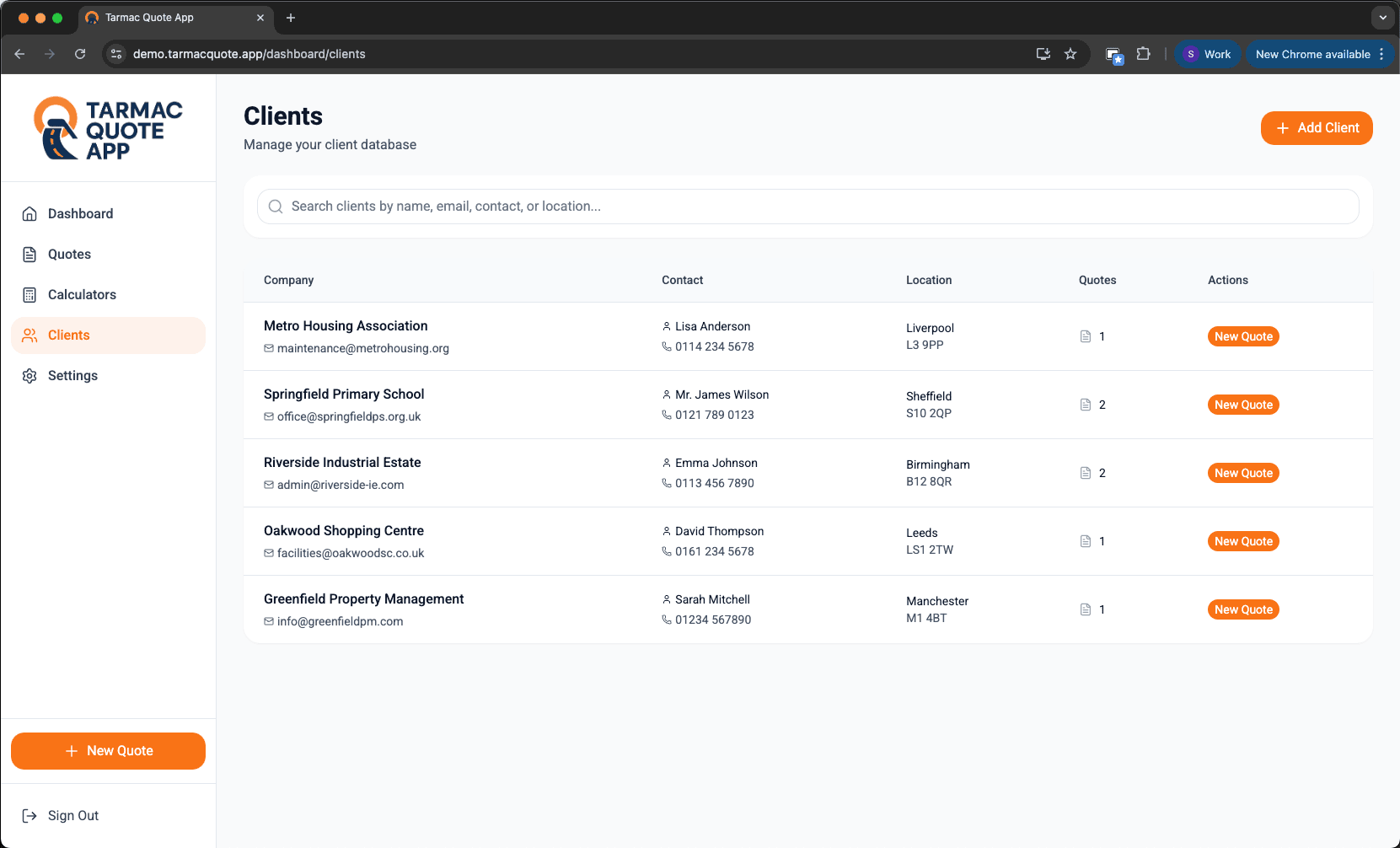Click the install app icon in the address bar
The height and width of the screenshot is (848, 1400).
[x=1043, y=54]
